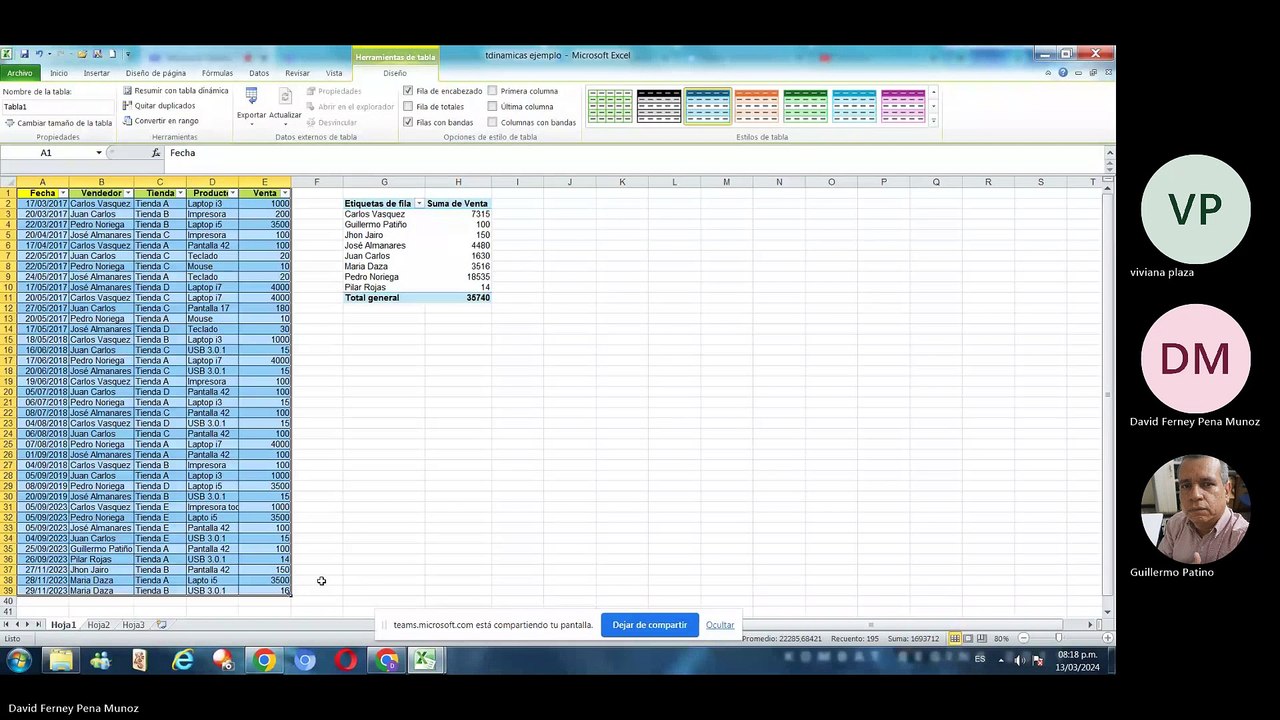The width and height of the screenshot is (1280, 720).
Task: Open Opera browser from taskbar
Action: pyautogui.click(x=345, y=660)
